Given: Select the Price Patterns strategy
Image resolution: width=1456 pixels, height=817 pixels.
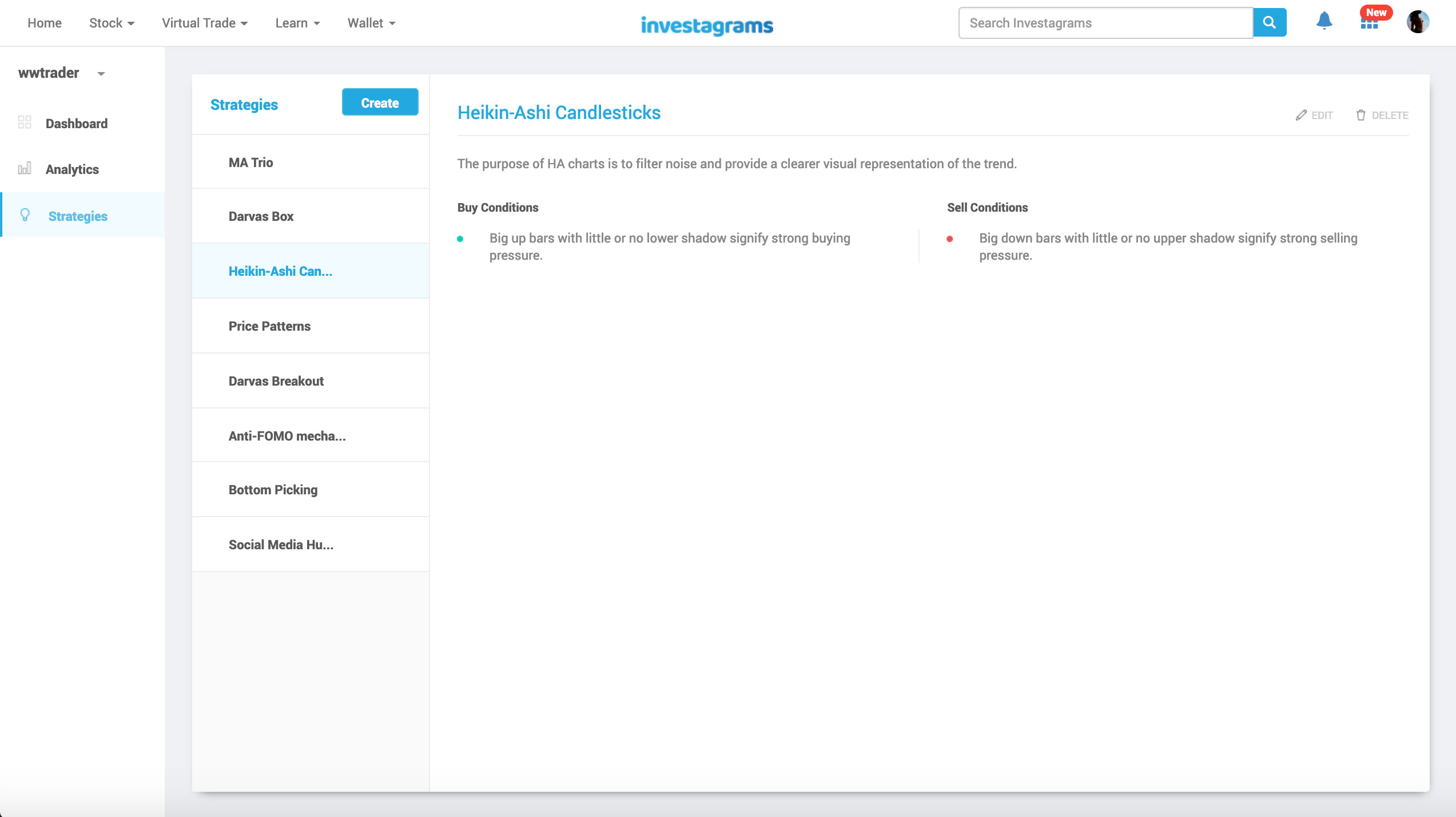Looking at the screenshot, I should tap(311, 326).
